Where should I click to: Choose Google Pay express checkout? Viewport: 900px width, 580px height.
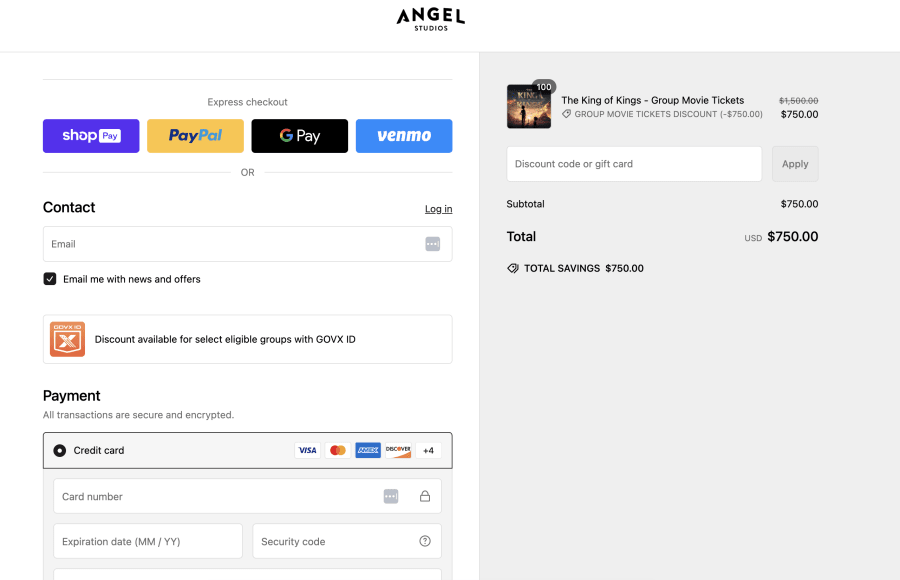(299, 136)
